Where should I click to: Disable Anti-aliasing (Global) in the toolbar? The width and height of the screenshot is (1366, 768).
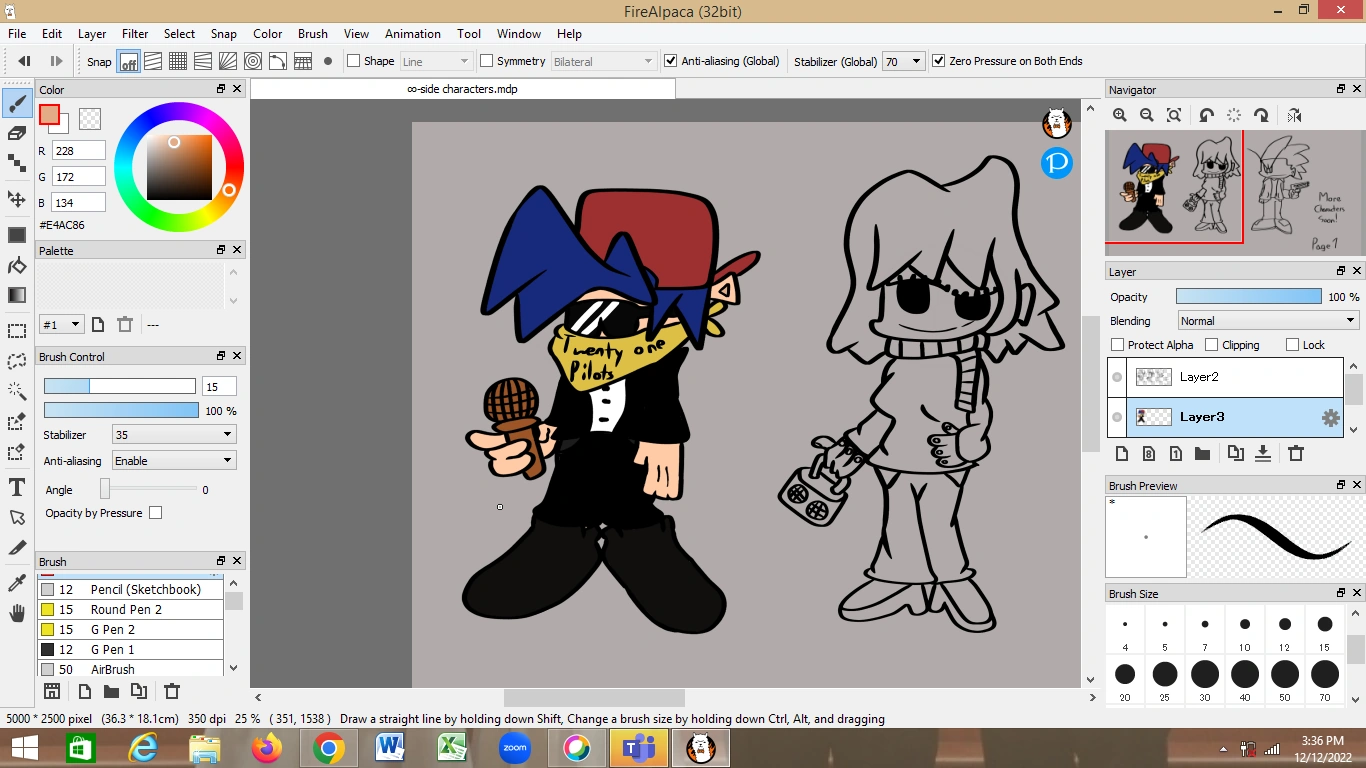(x=670, y=61)
